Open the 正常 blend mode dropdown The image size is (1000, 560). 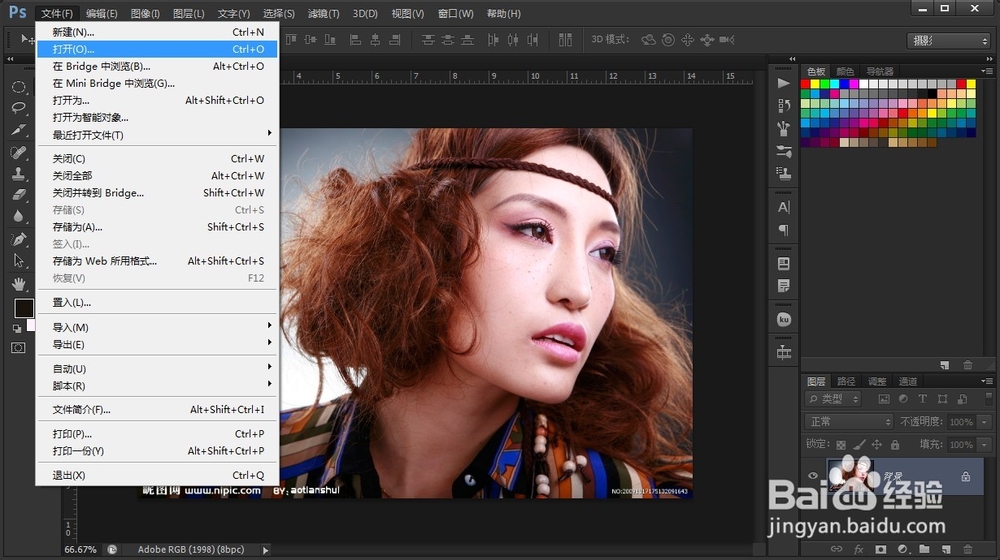(x=850, y=422)
